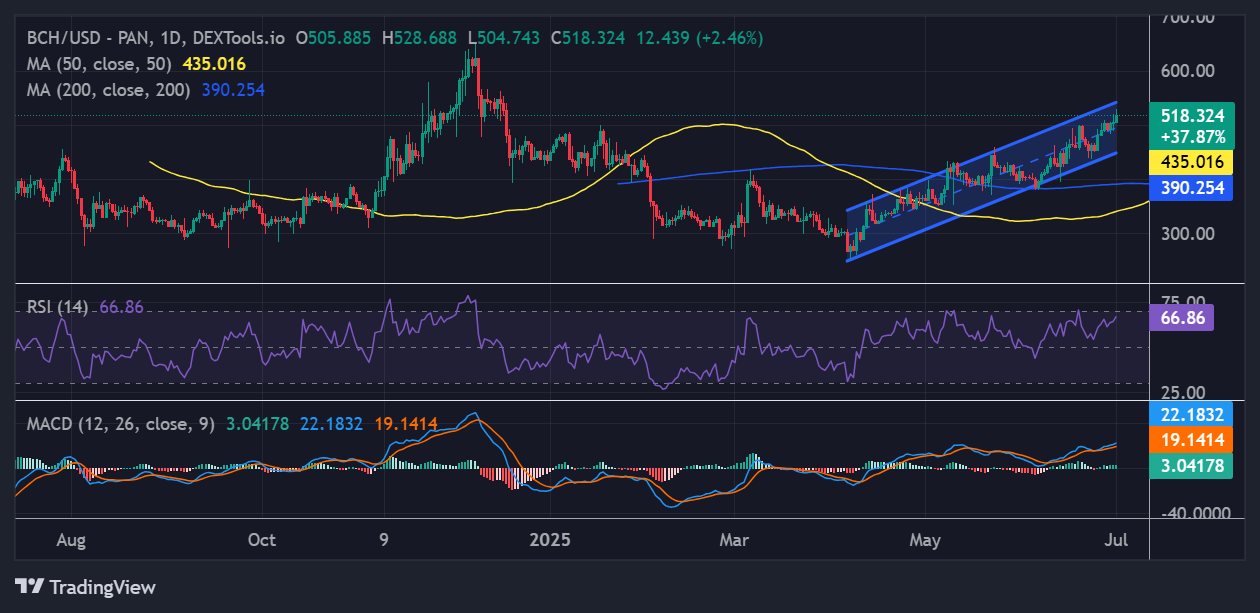This screenshot has width=1260, height=613.
Task: Click the 700.00 price axis label
Action: point(1187,18)
